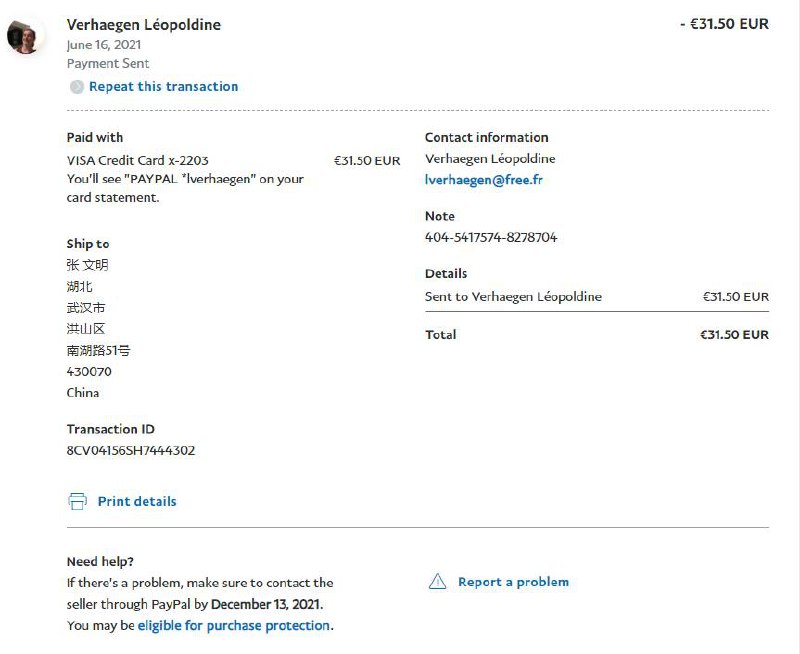This screenshot has height=654, width=800.
Task: Click the province line 湖北
Action: [80, 286]
